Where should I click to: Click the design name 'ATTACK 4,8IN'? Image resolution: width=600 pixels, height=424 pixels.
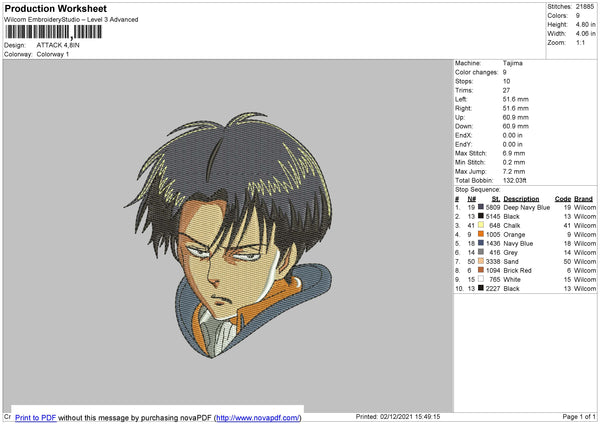58,45
